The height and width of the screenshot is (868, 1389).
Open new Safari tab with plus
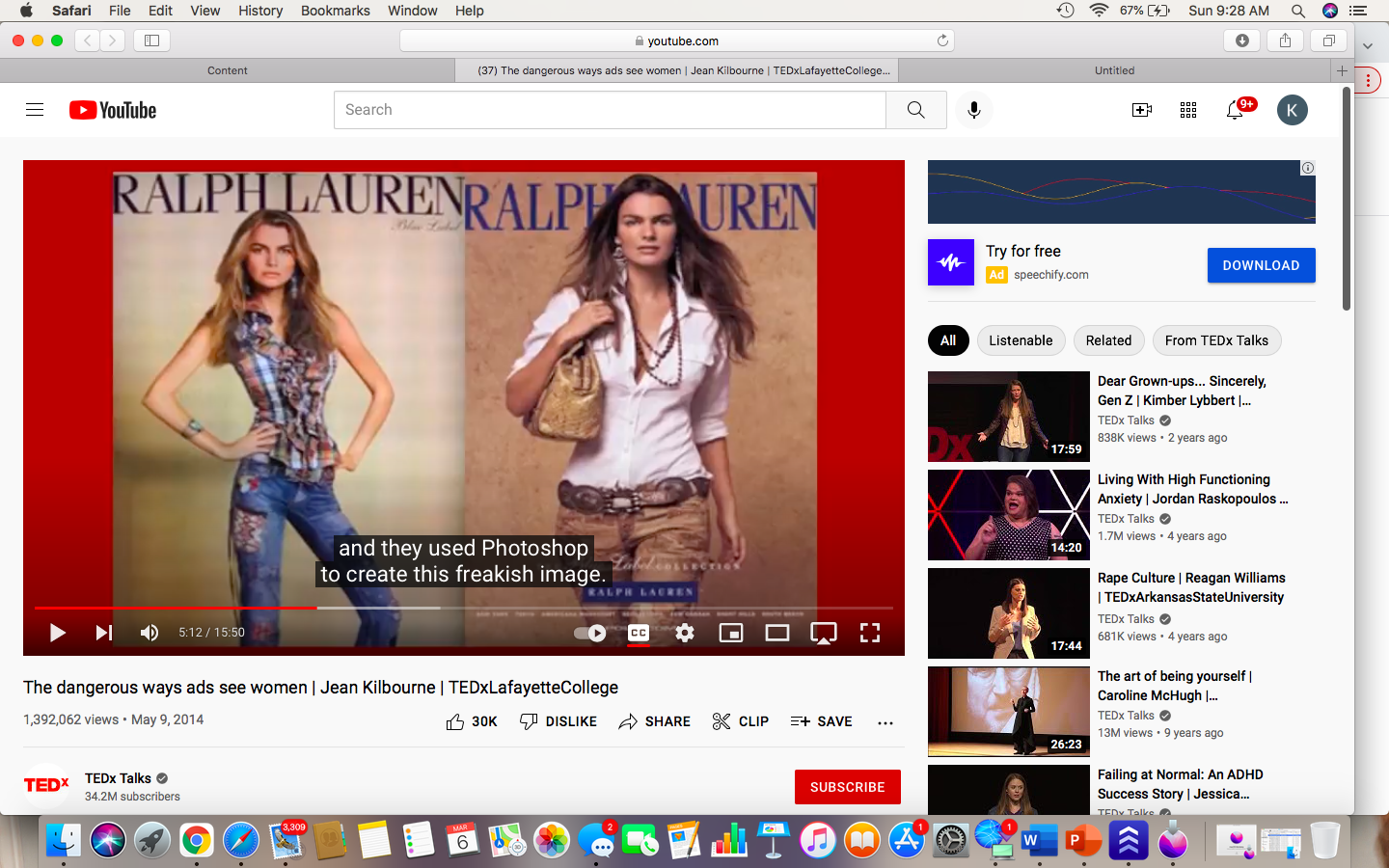[x=1342, y=70]
